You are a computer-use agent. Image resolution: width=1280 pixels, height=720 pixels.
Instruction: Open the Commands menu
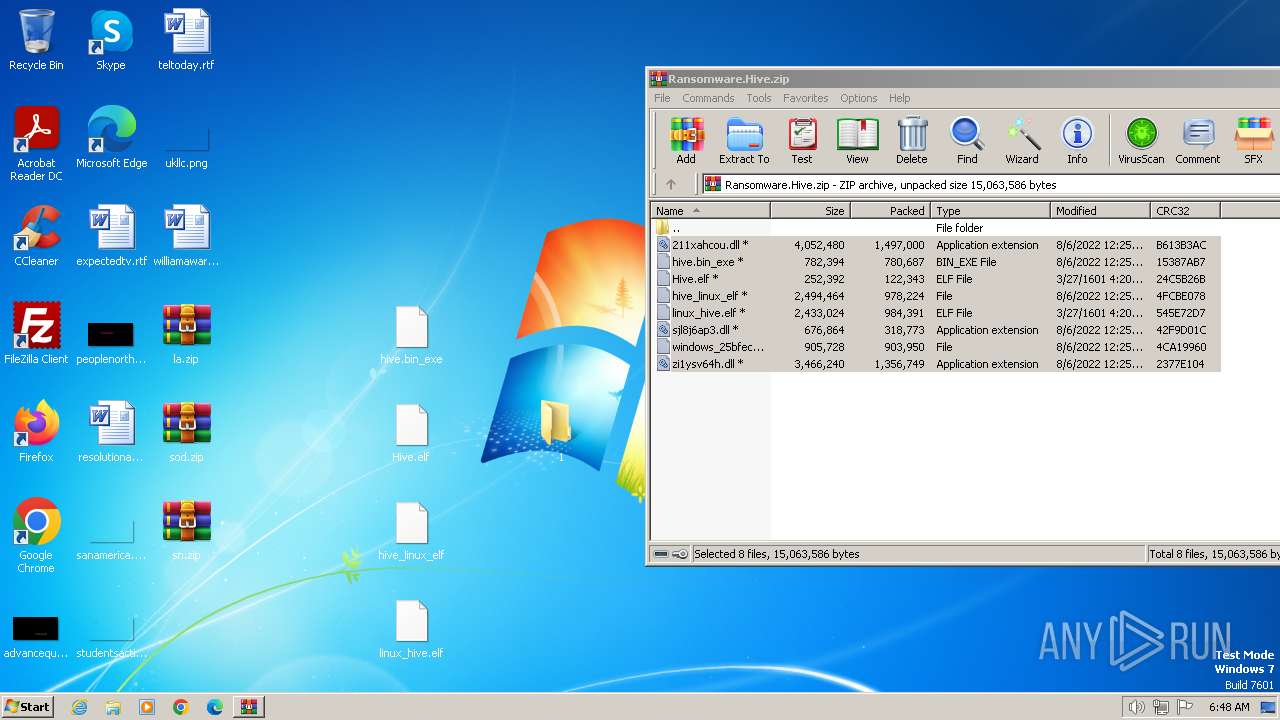[x=708, y=98]
